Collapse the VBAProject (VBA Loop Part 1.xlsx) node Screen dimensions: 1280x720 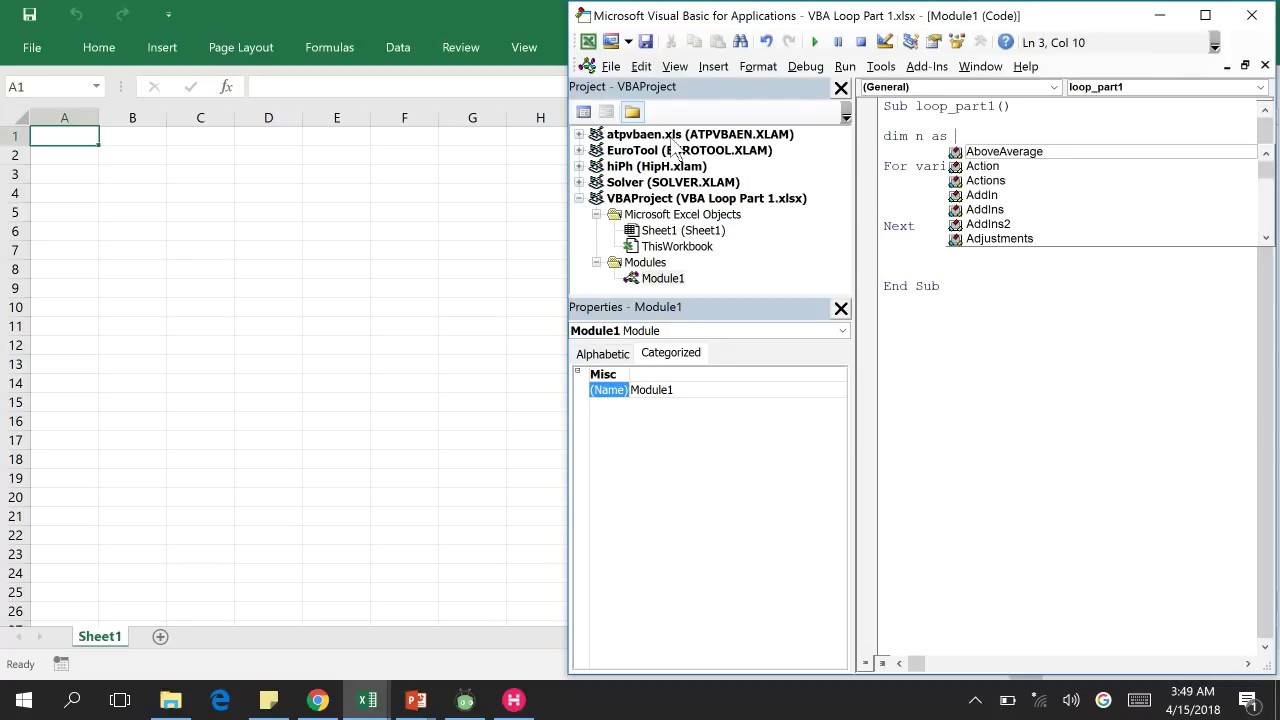coord(579,198)
